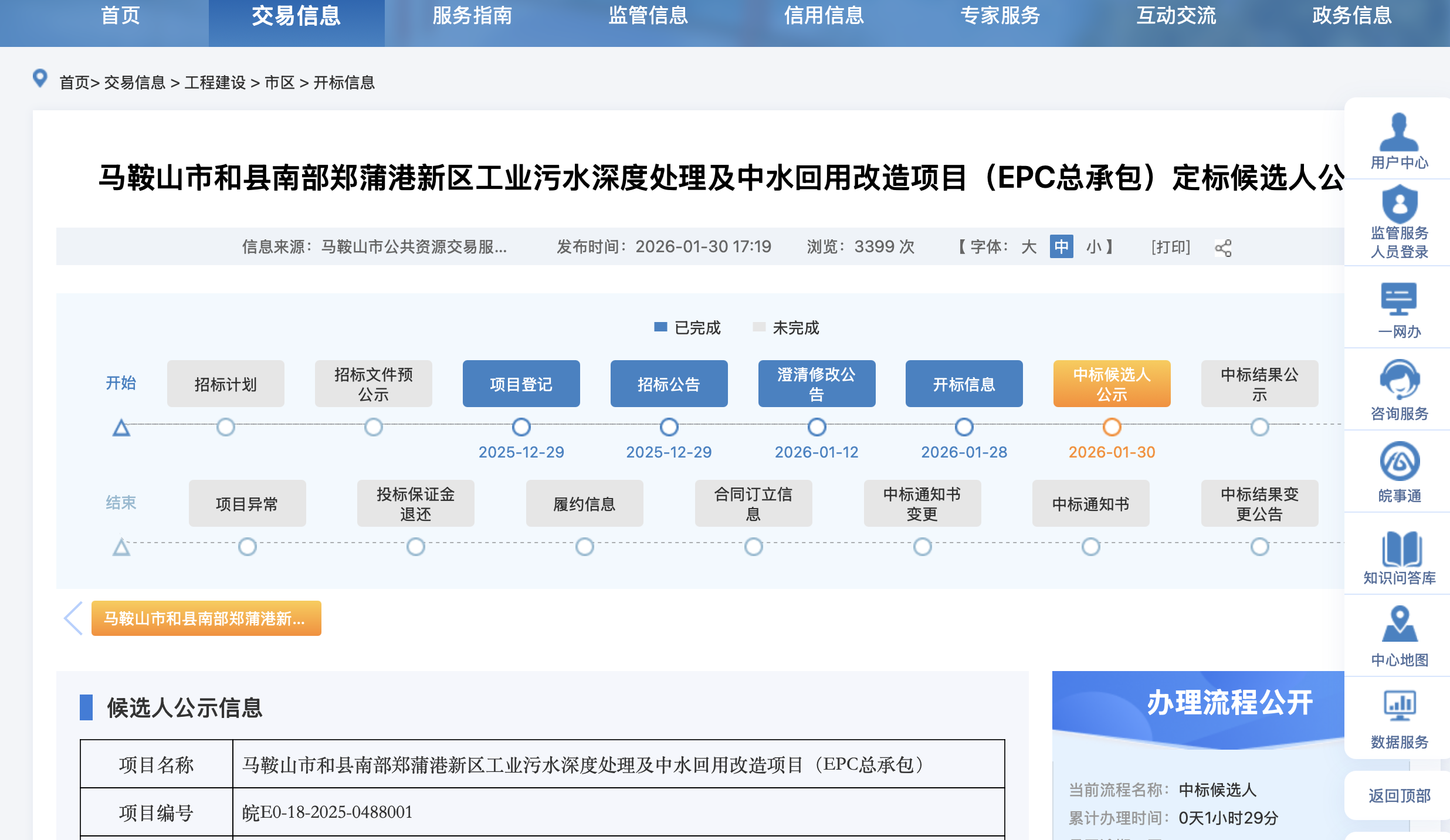The height and width of the screenshot is (840, 1450).
Task: Switch to the 信用信息 tab
Action: click(824, 16)
